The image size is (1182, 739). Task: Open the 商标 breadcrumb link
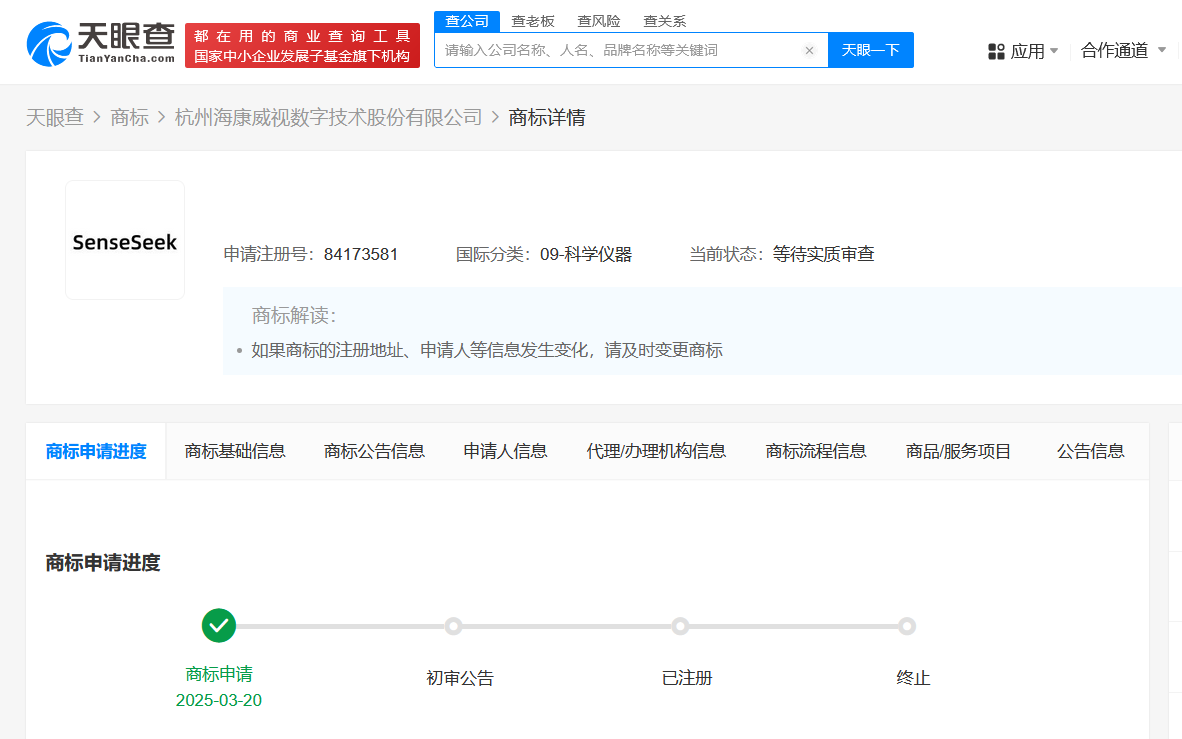129,118
